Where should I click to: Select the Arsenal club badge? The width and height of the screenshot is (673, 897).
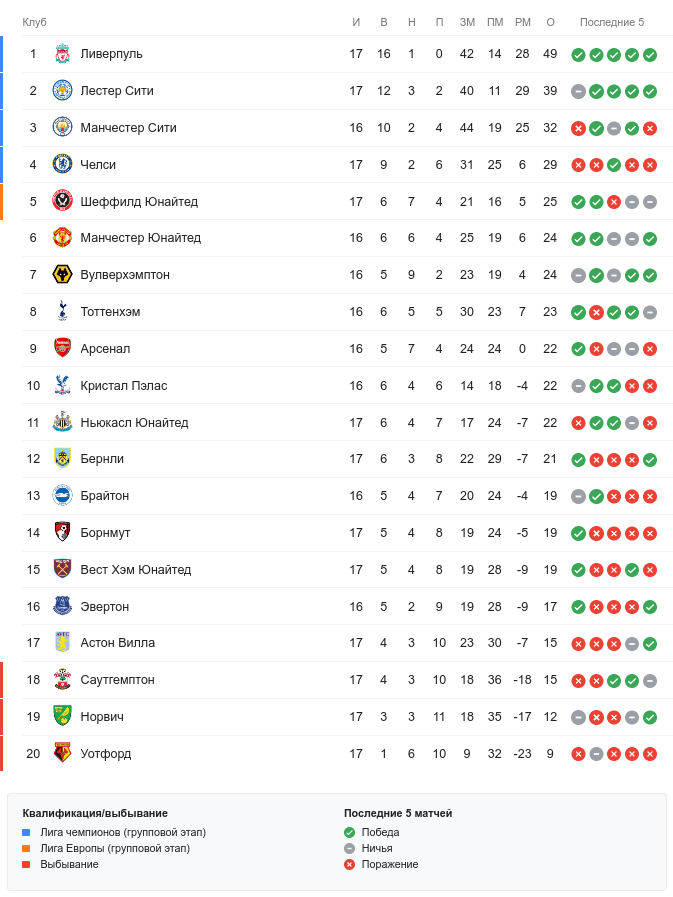tap(62, 349)
